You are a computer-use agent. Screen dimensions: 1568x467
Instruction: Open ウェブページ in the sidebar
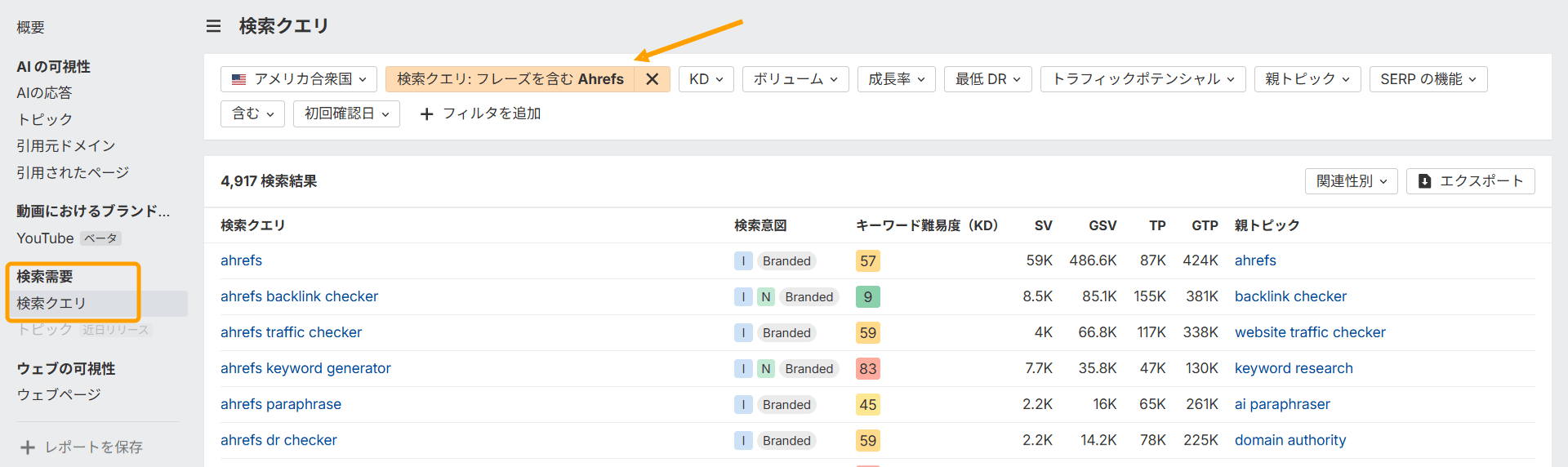point(59,394)
